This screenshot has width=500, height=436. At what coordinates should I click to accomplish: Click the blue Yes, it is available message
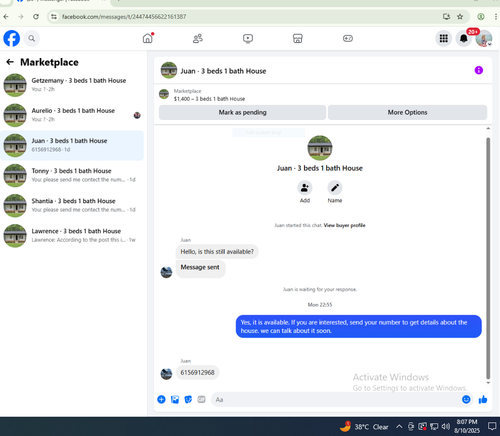click(359, 326)
